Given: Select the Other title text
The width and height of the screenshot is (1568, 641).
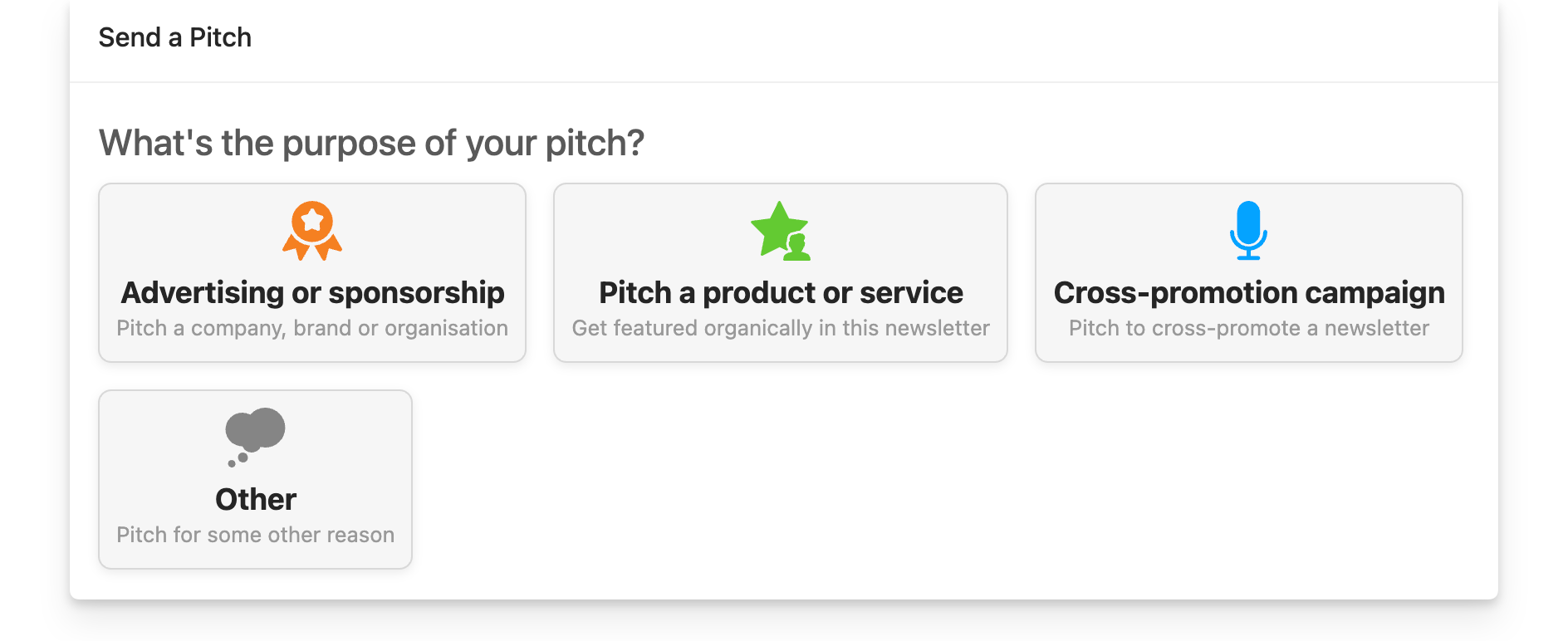Looking at the screenshot, I should click(256, 500).
